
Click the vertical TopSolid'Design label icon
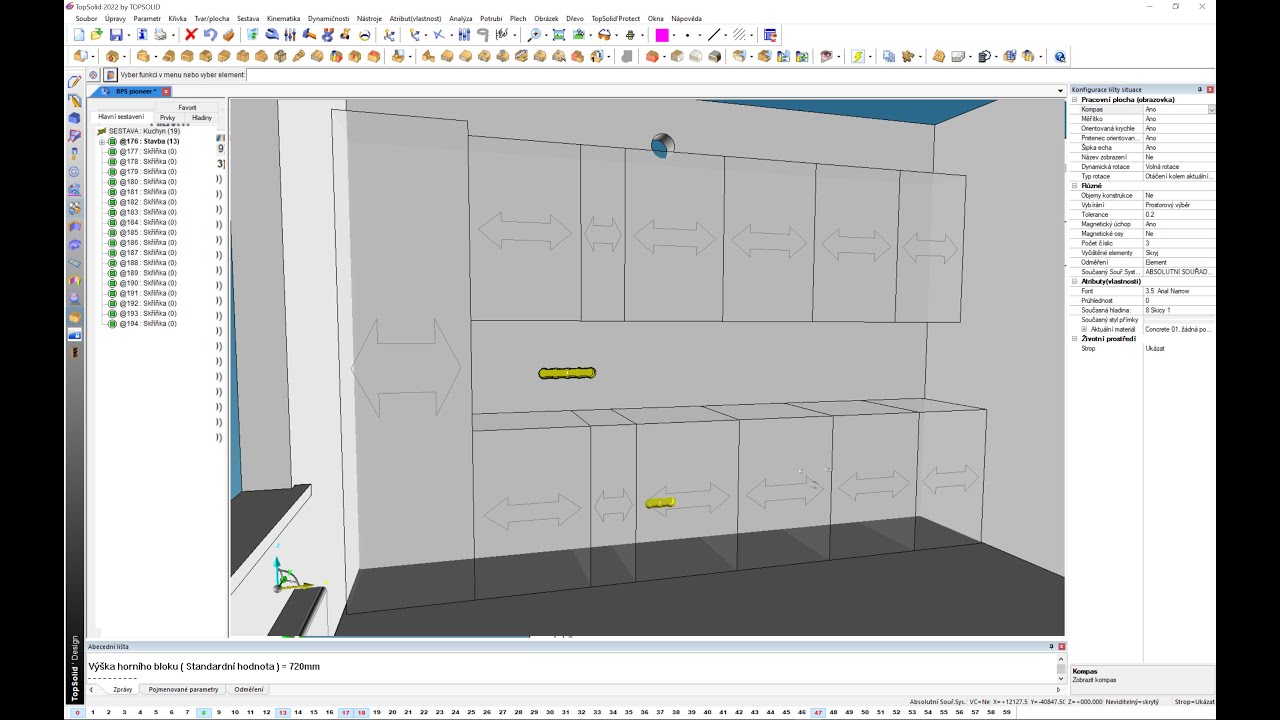click(74, 669)
